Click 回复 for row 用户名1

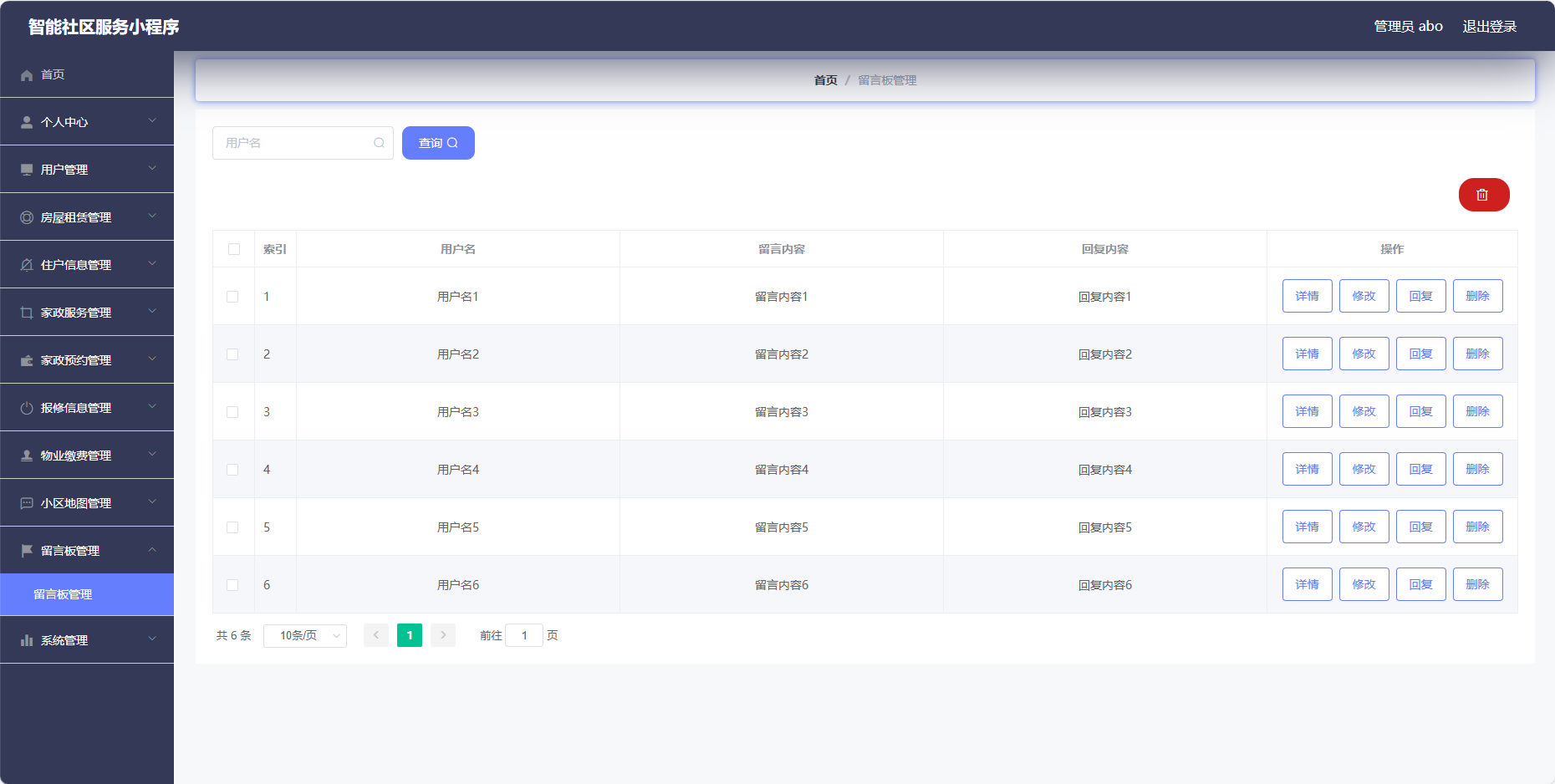(x=1421, y=296)
